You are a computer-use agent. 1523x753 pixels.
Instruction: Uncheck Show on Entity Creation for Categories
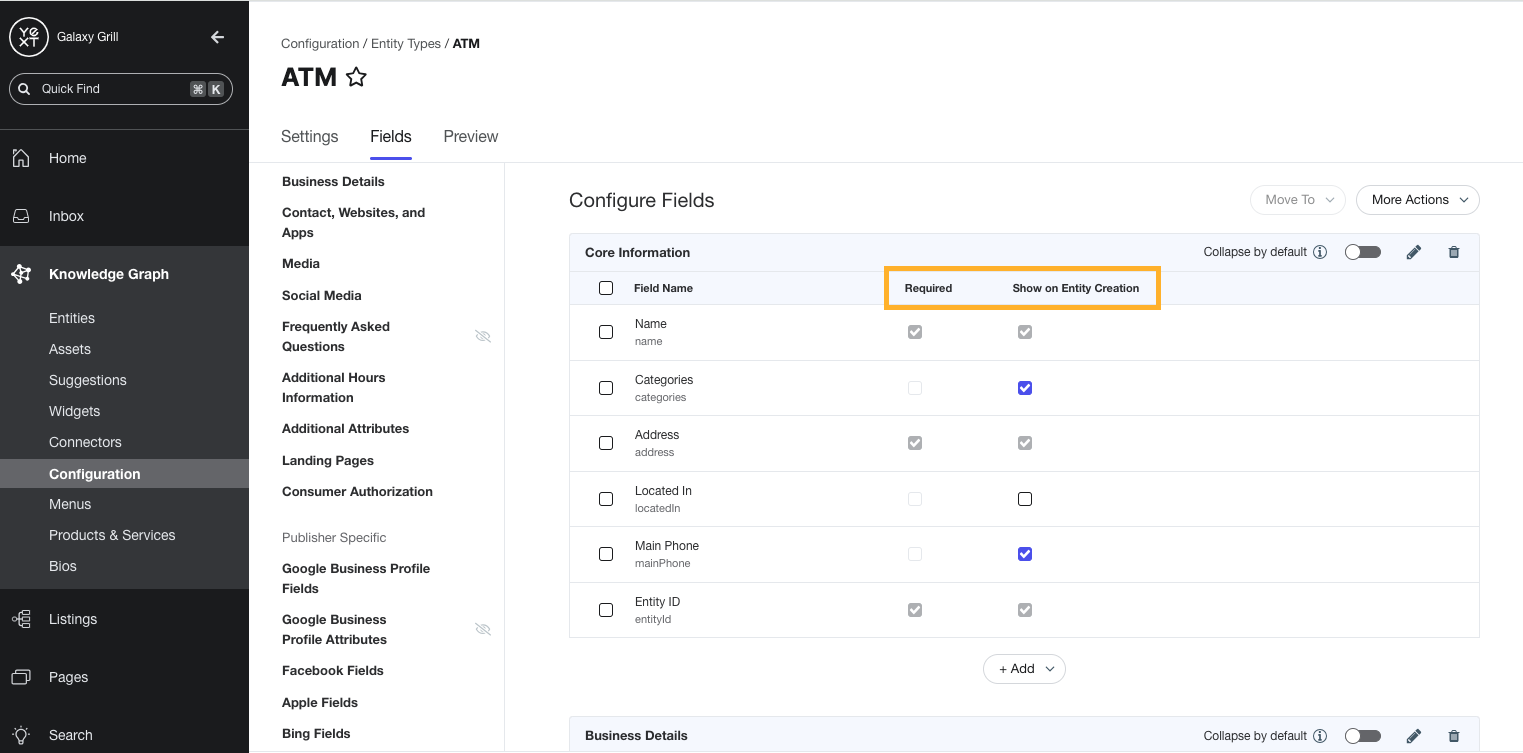click(1024, 388)
